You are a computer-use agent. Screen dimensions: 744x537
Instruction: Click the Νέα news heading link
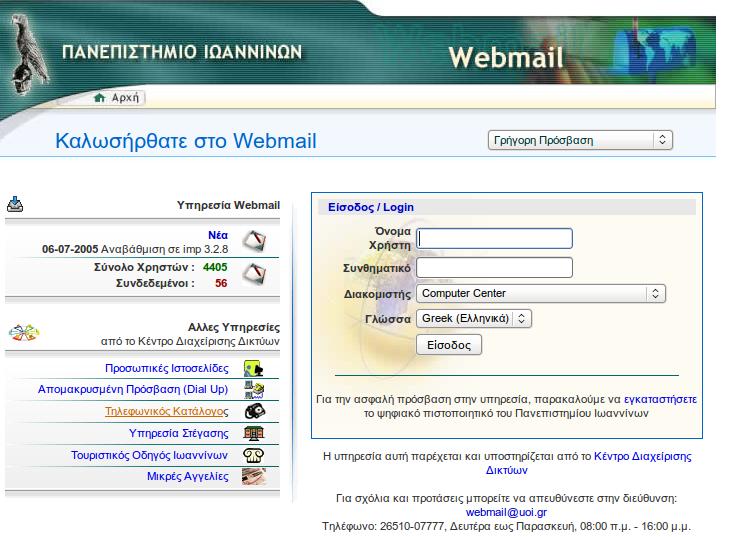pyautogui.click(x=218, y=235)
